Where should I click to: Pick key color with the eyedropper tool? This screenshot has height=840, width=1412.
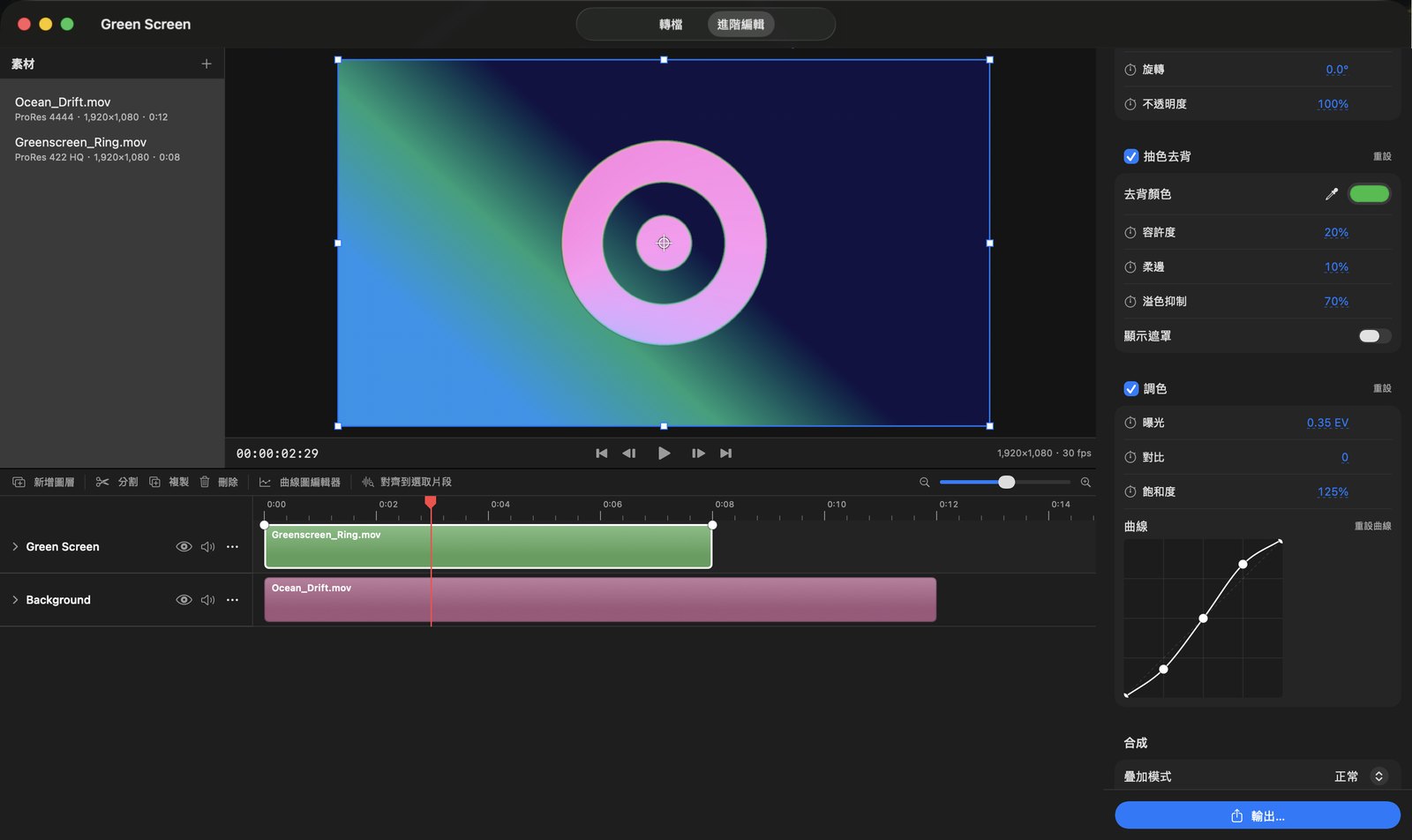[x=1332, y=194]
